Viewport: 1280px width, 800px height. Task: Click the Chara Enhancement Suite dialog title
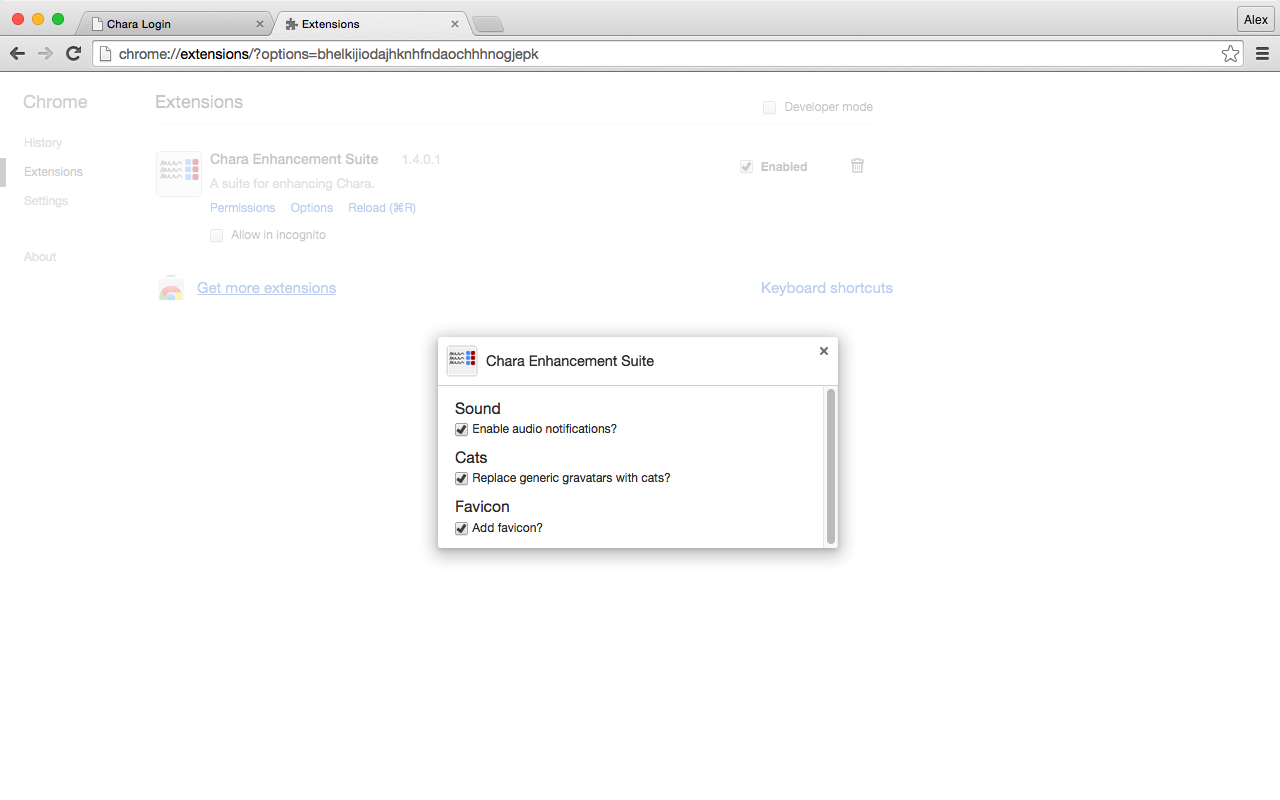click(x=570, y=361)
